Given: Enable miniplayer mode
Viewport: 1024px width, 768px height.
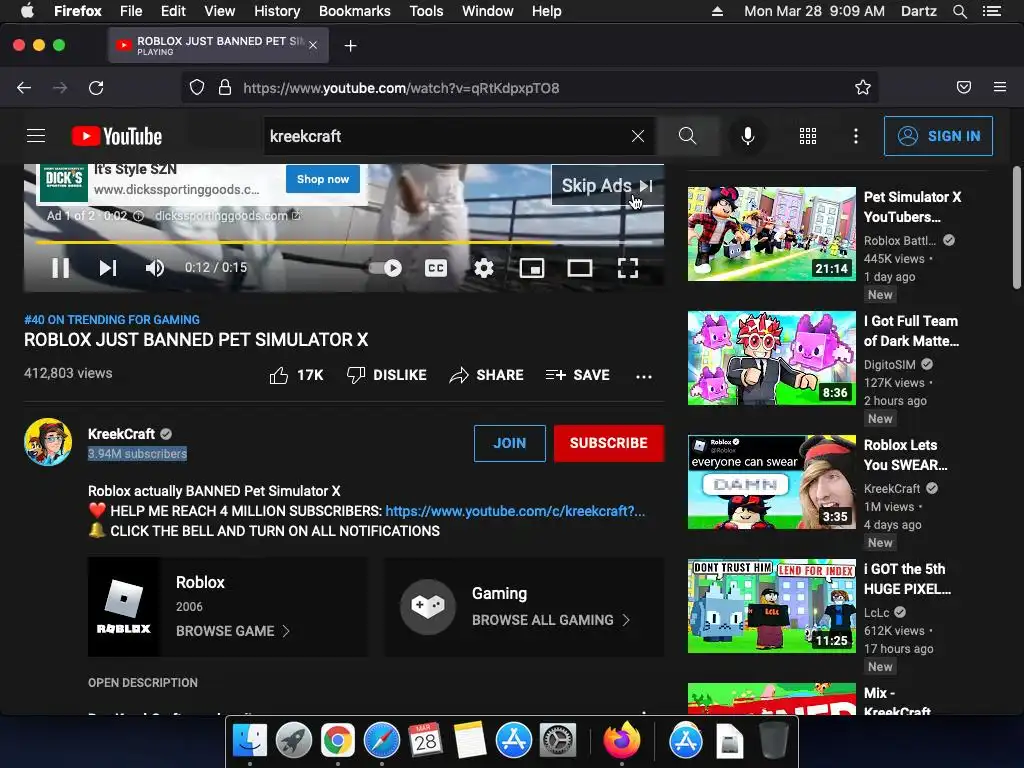Looking at the screenshot, I should tap(532, 268).
